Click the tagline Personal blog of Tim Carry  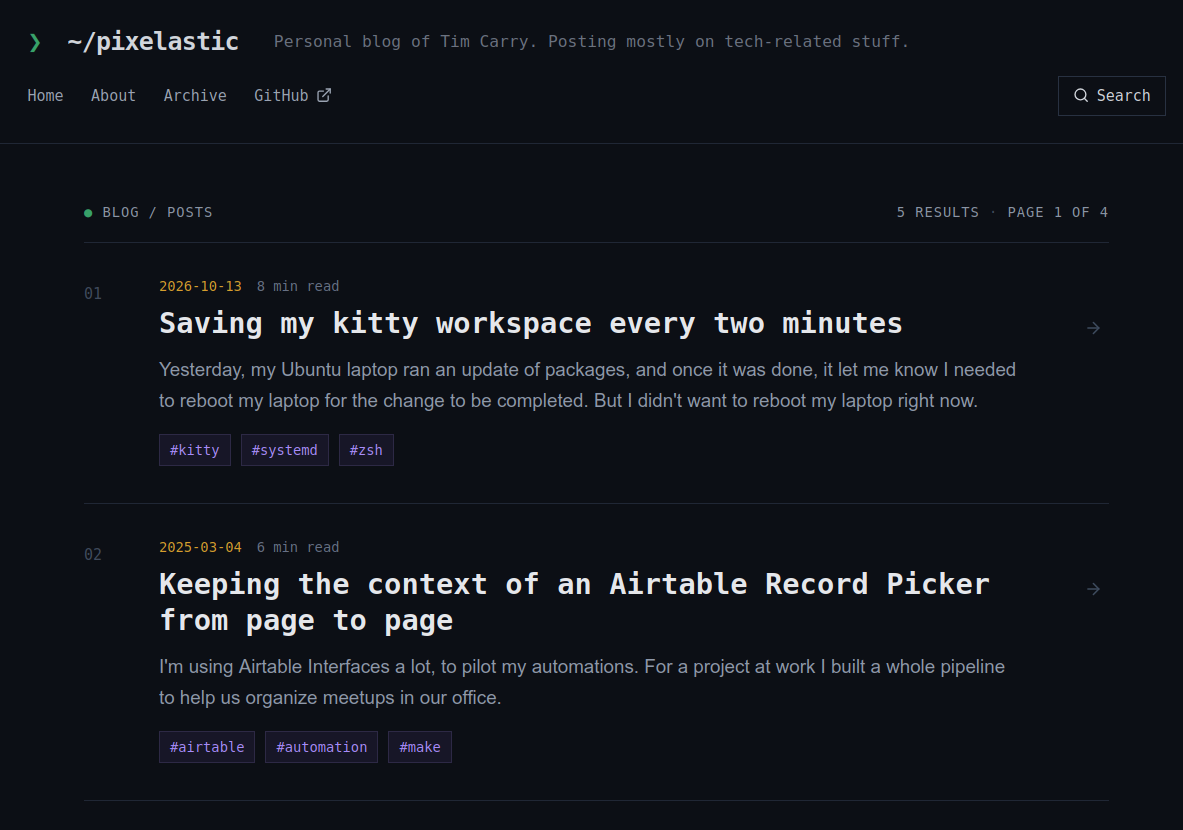(592, 42)
